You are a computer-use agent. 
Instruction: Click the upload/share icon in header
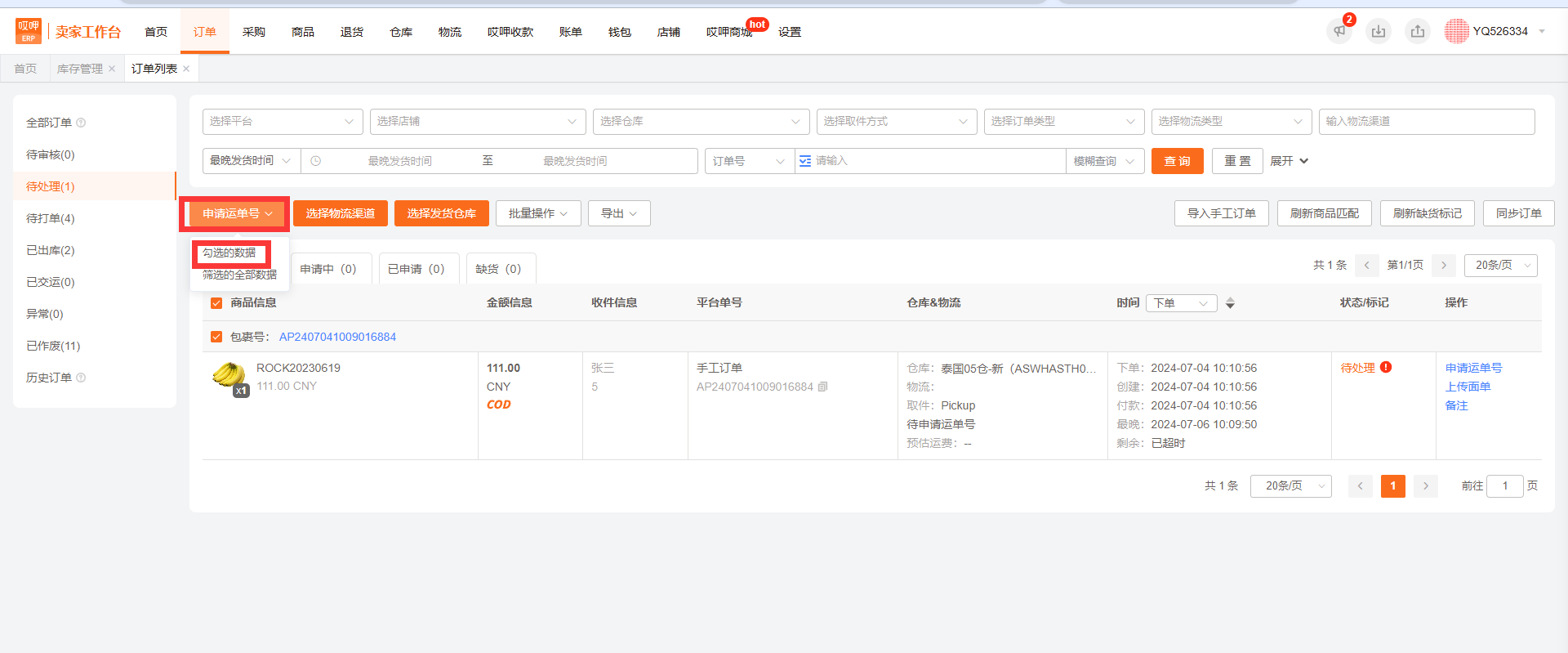click(1418, 32)
